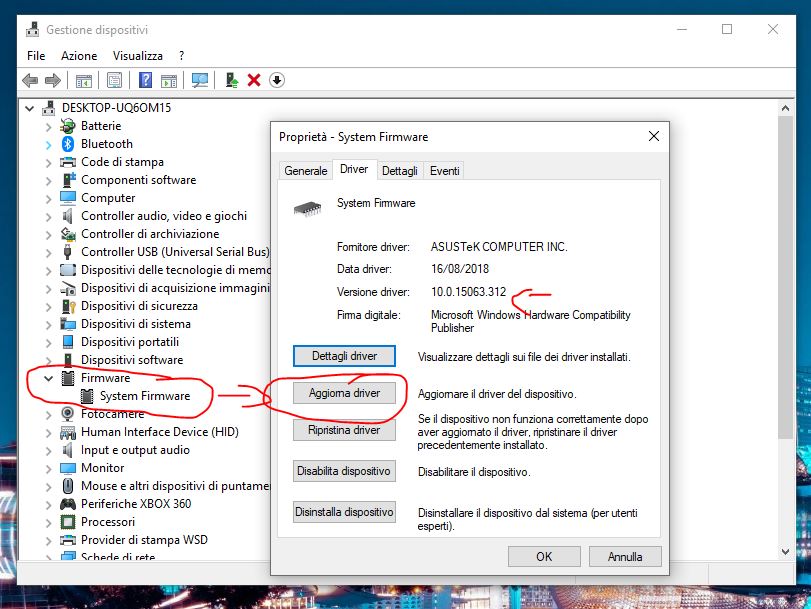811x609 pixels.
Task: Click the Human Interface Device icon
Action: point(68,432)
